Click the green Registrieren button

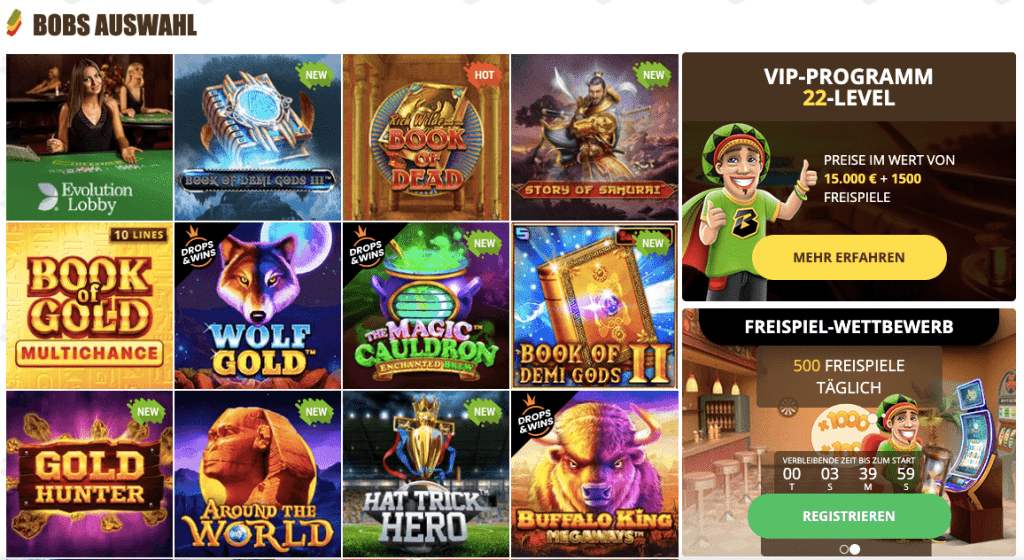pos(849,516)
